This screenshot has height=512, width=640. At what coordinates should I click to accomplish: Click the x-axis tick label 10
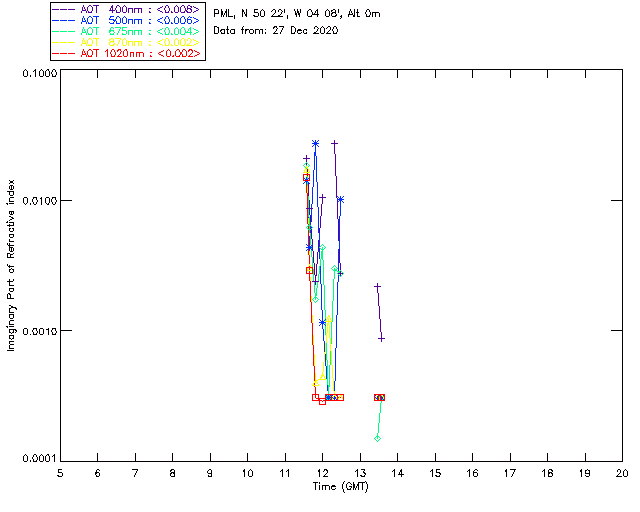tap(247, 473)
